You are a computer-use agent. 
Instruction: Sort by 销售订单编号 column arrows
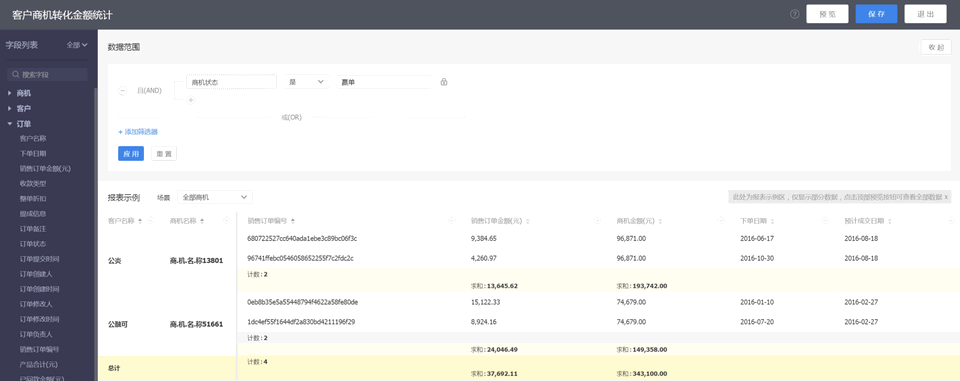tap(293, 221)
